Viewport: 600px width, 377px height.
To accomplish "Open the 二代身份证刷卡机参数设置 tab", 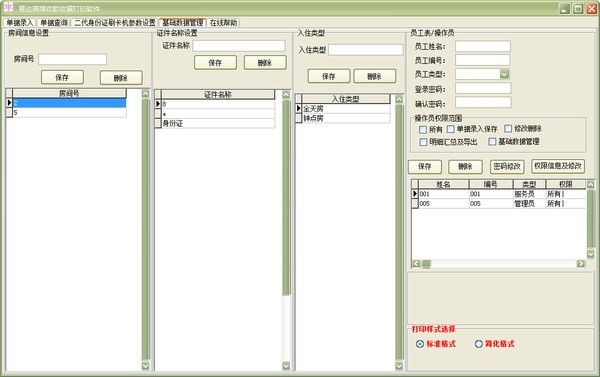I will [115, 23].
